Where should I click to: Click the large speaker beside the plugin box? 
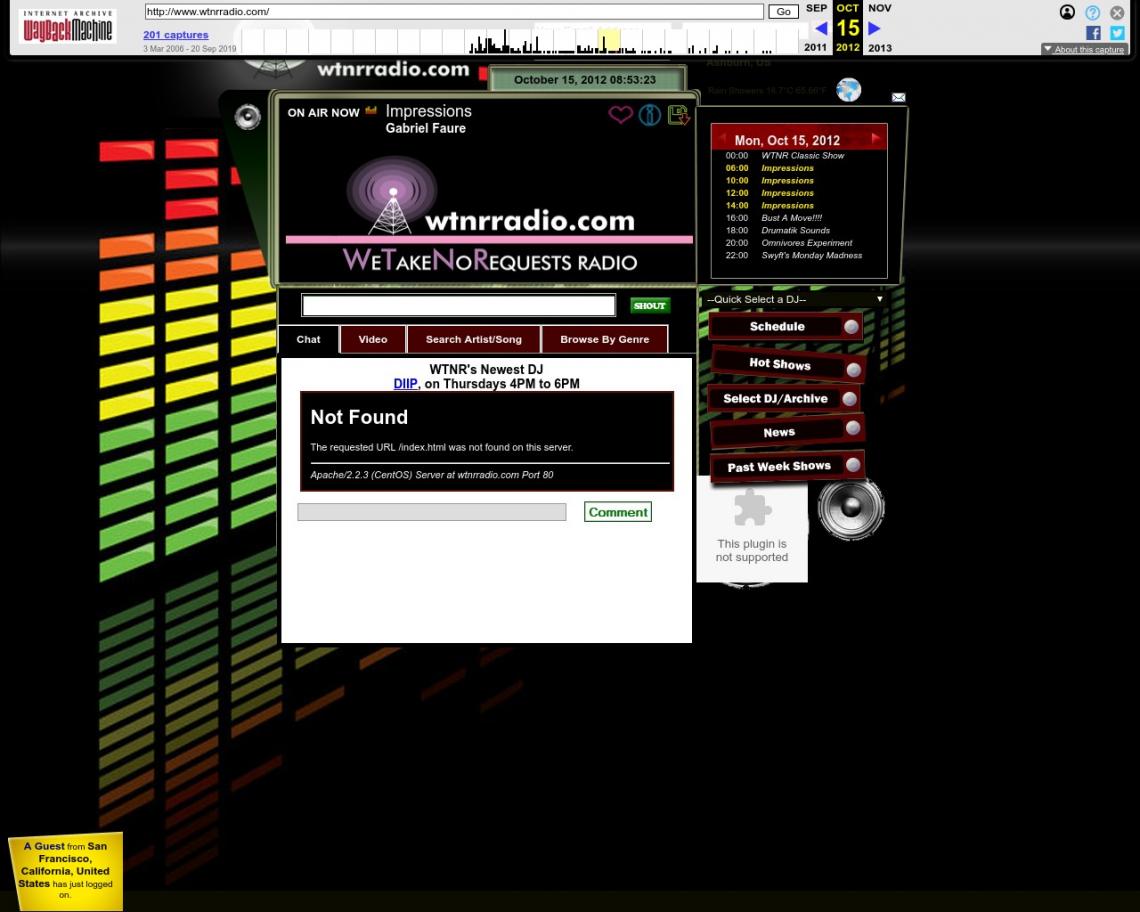pyautogui.click(x=851, y=508)
